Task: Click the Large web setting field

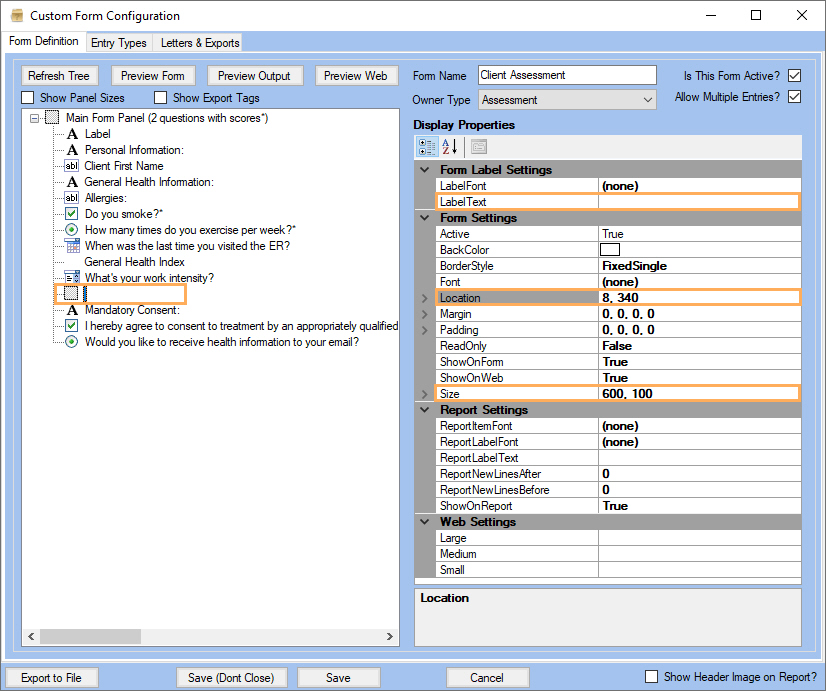Action: click(x=700, y=538)
